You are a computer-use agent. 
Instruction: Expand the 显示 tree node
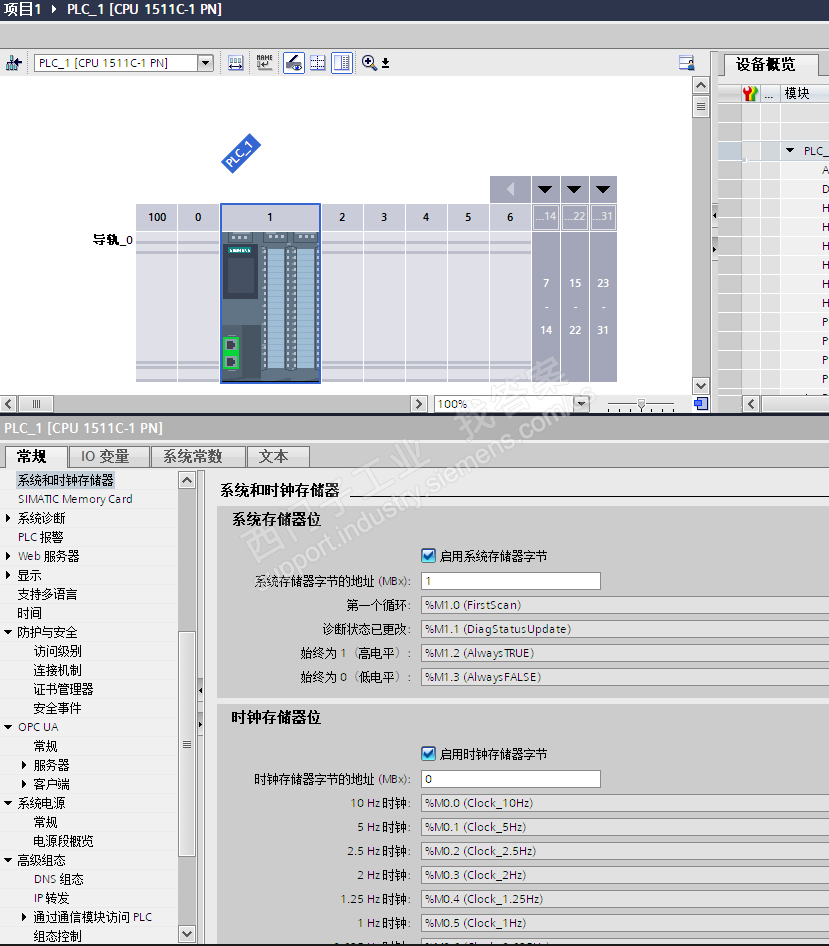point(8,575)
